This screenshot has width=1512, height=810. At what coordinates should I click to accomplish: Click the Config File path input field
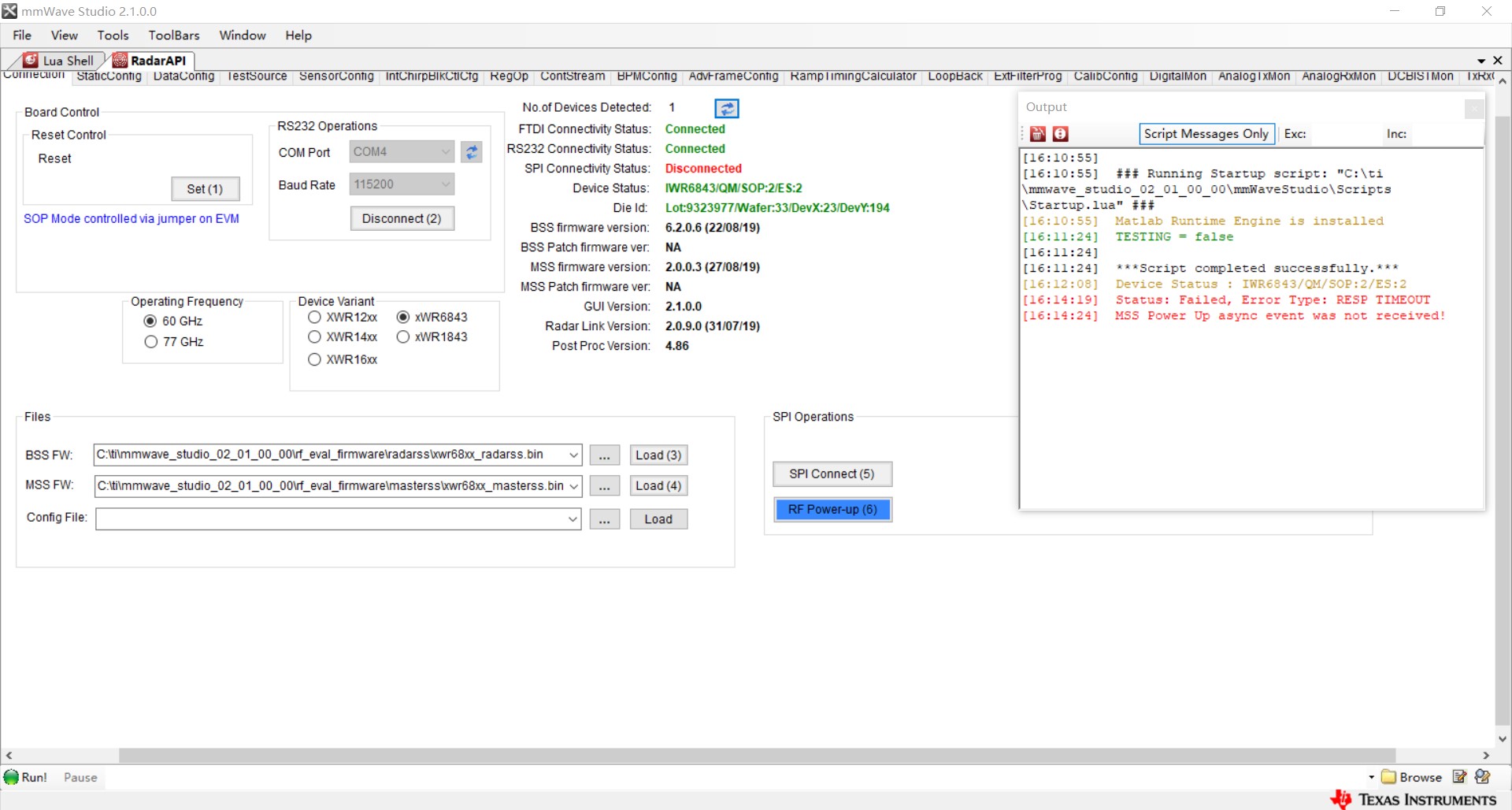point(331,519)
